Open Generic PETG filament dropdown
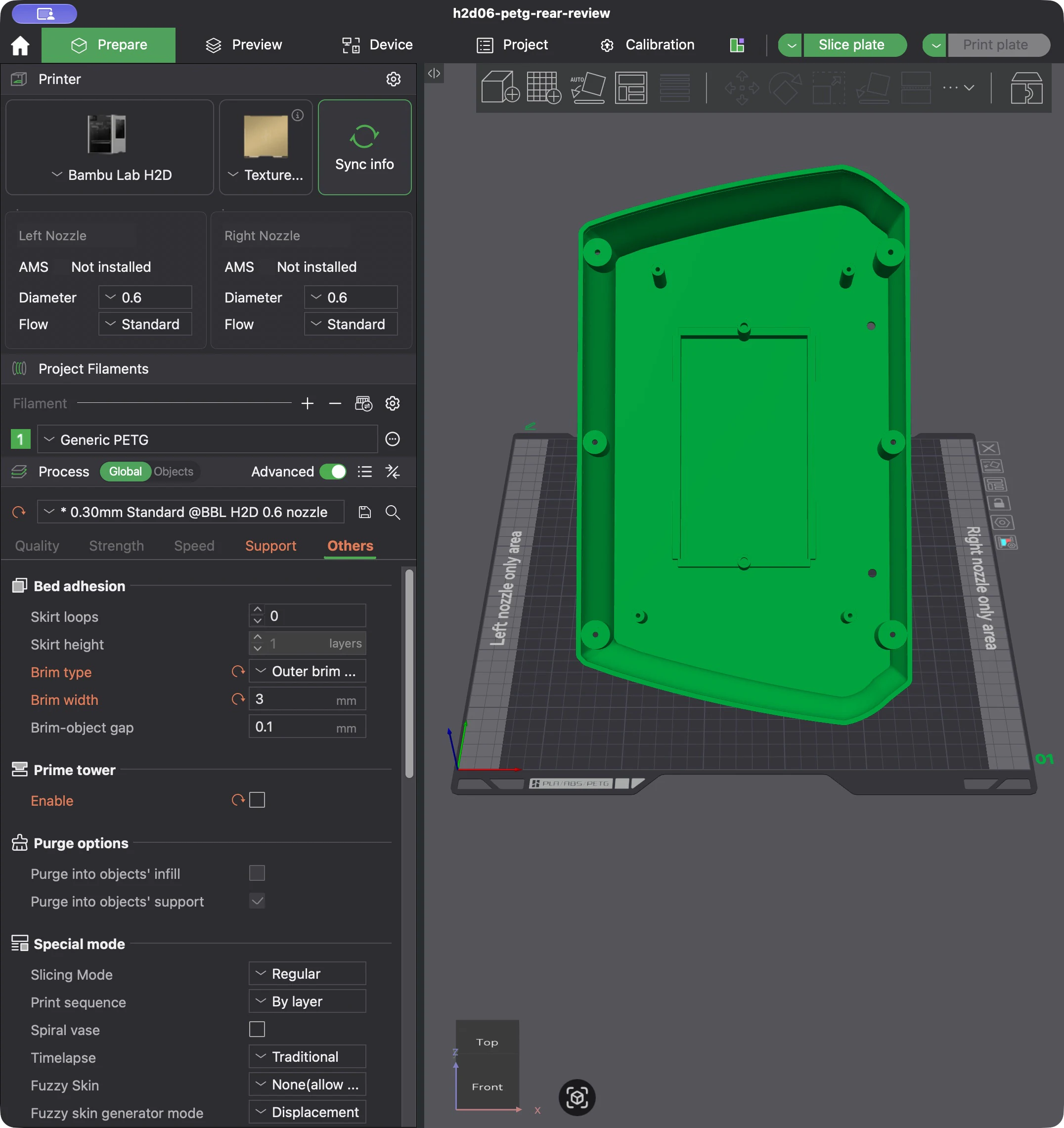This screenshot has height=1128, width=1064. (x=208, y=439)
